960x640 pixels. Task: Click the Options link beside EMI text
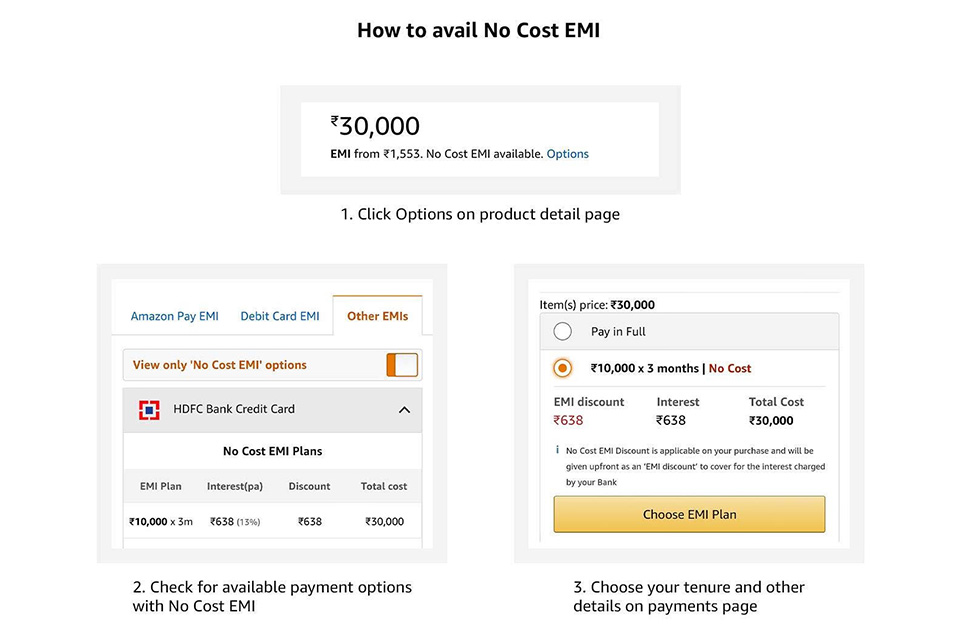[567, 154]
